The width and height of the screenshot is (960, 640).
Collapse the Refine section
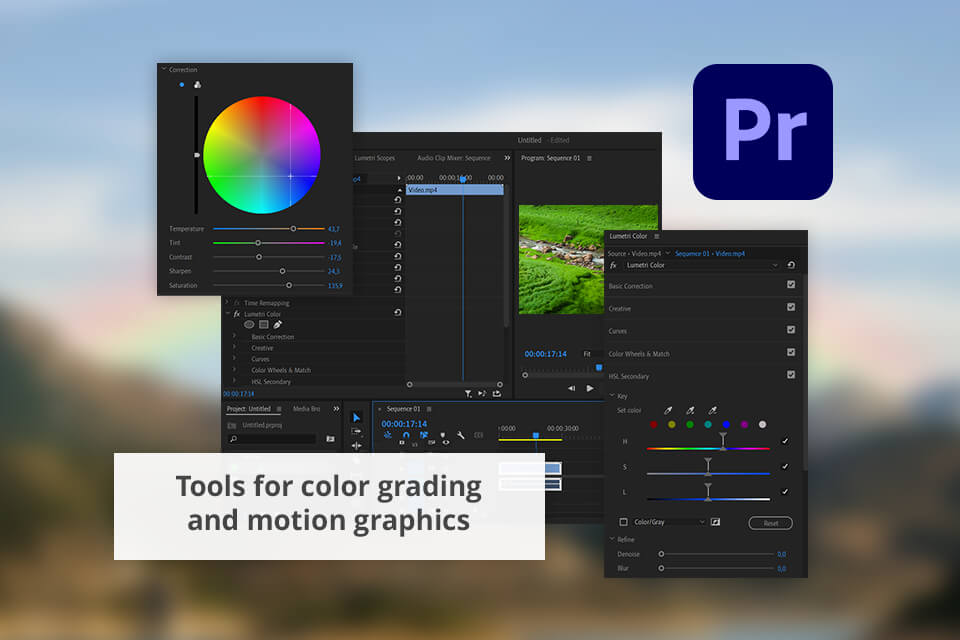612,539
